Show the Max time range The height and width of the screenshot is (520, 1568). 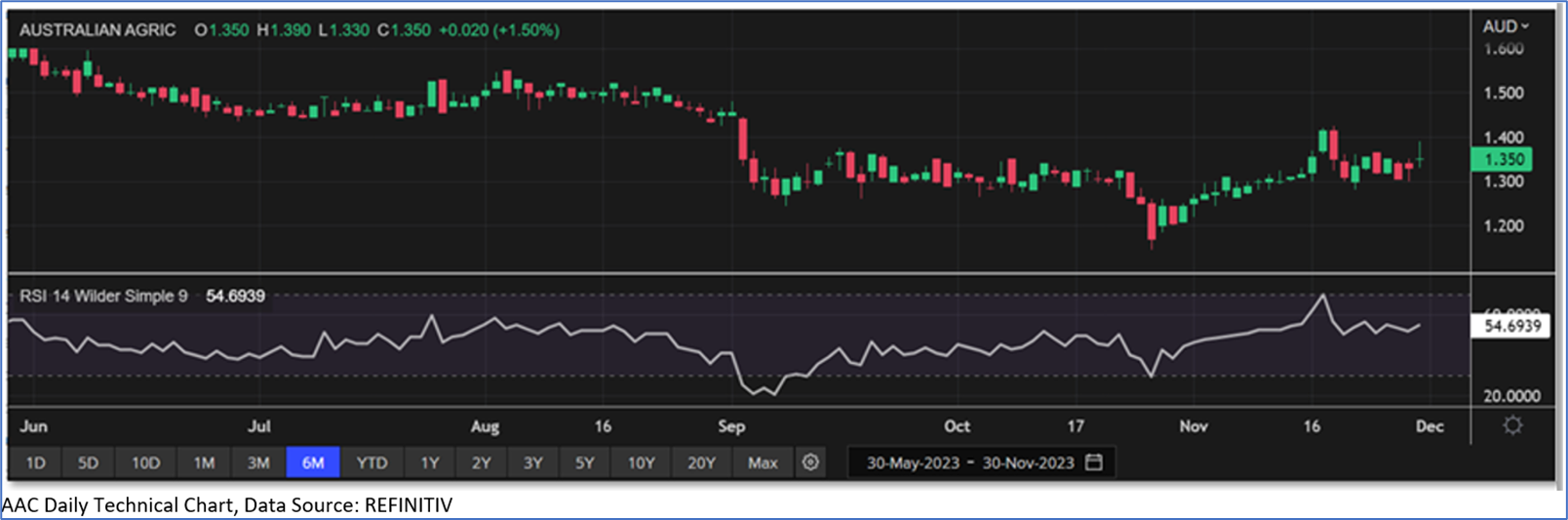tap(763, 462)
